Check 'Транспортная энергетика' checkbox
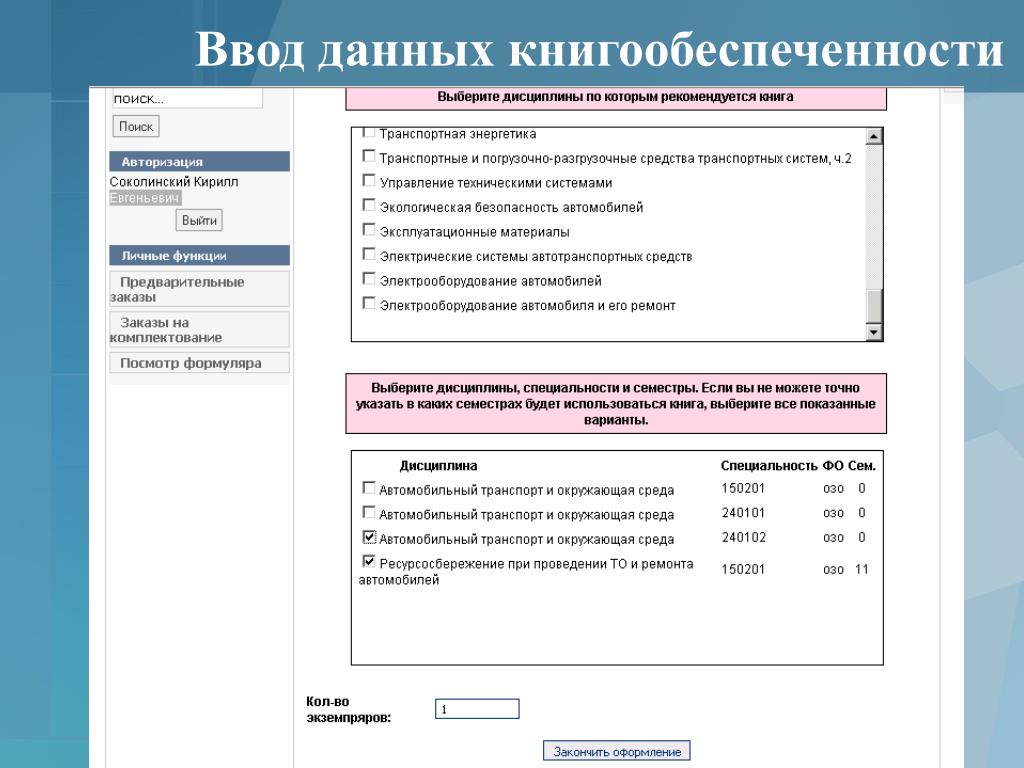 [x=368, y=133]
